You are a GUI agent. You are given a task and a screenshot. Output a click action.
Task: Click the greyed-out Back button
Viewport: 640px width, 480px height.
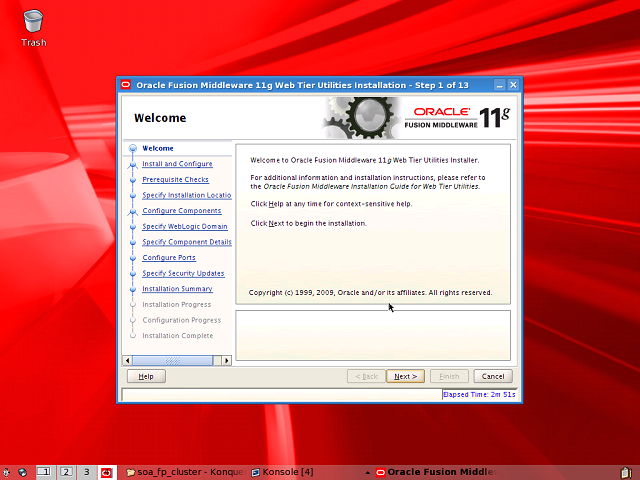pyautogui.click(x=366, y=376)
